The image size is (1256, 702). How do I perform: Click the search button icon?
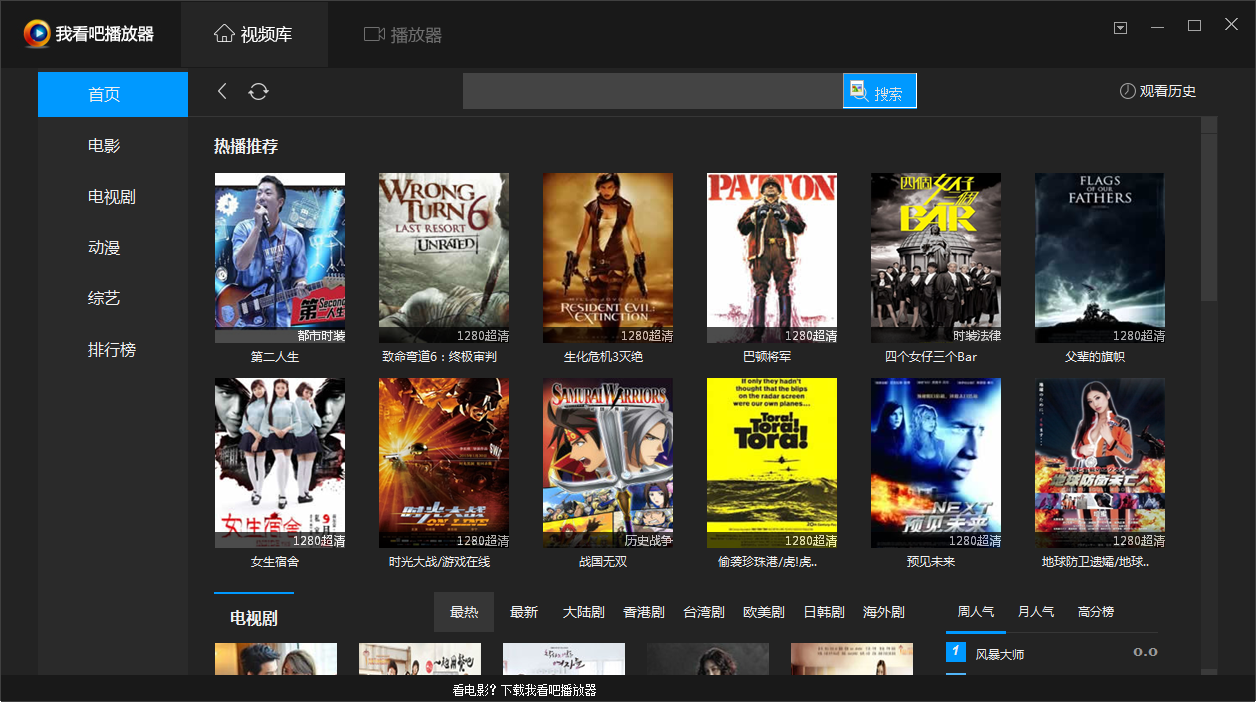coord(879,91)
